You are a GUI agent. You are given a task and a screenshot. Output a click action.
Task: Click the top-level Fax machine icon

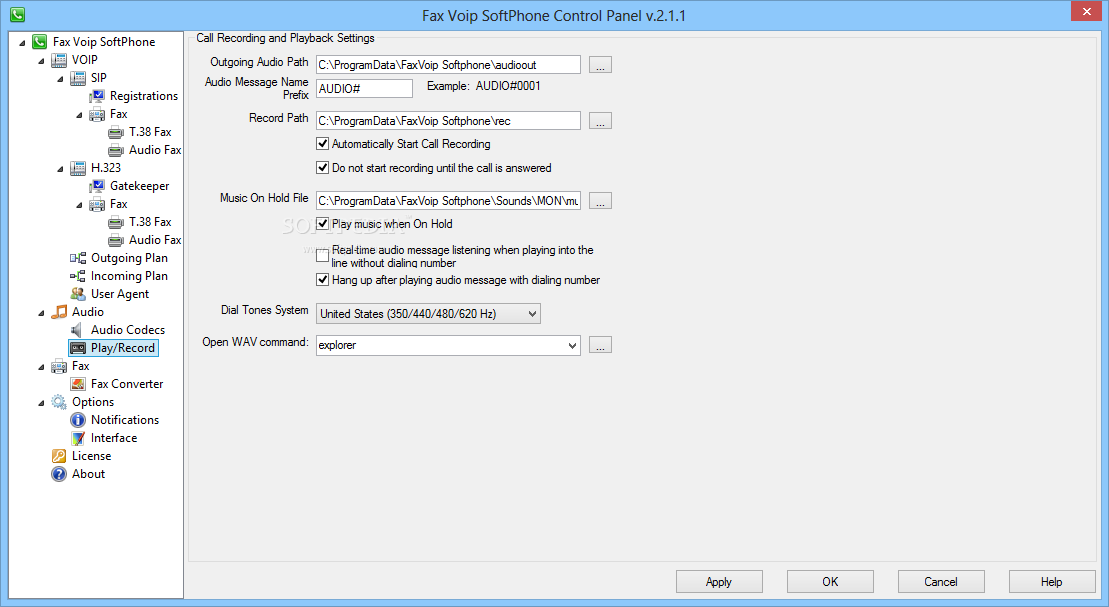pos(59,366)
